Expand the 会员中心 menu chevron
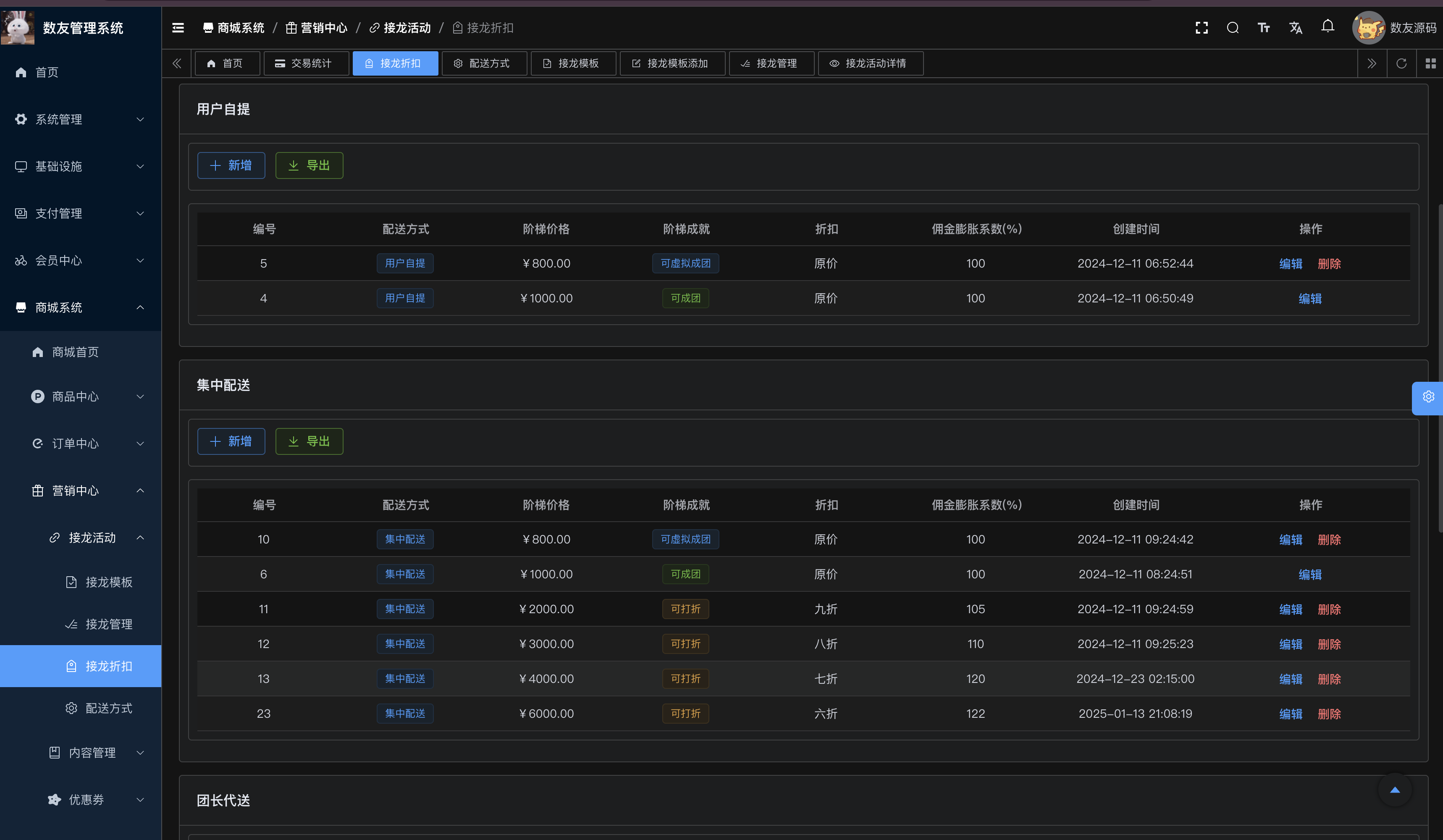Viewport: 1443px width, 840px height. coord(140,260)
